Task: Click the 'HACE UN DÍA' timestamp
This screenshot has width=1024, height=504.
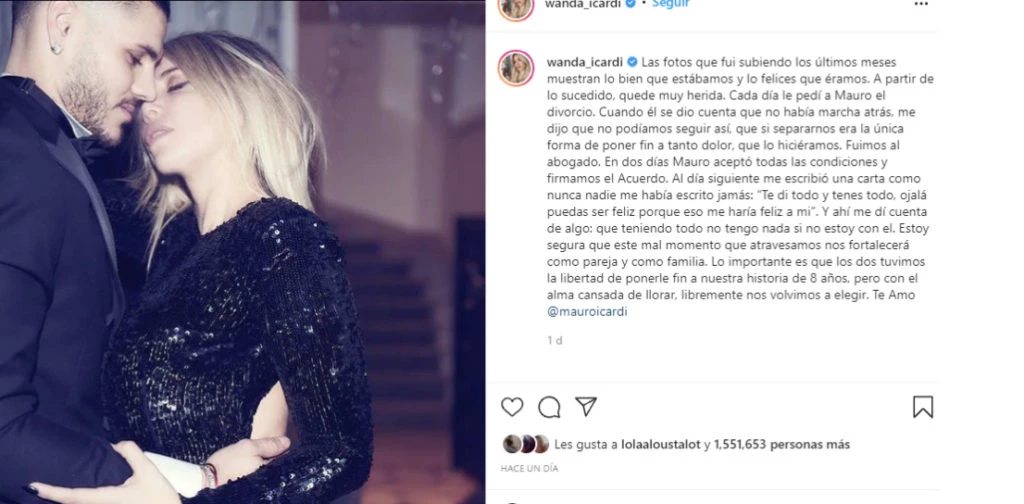Action: (x=529, y=469)
